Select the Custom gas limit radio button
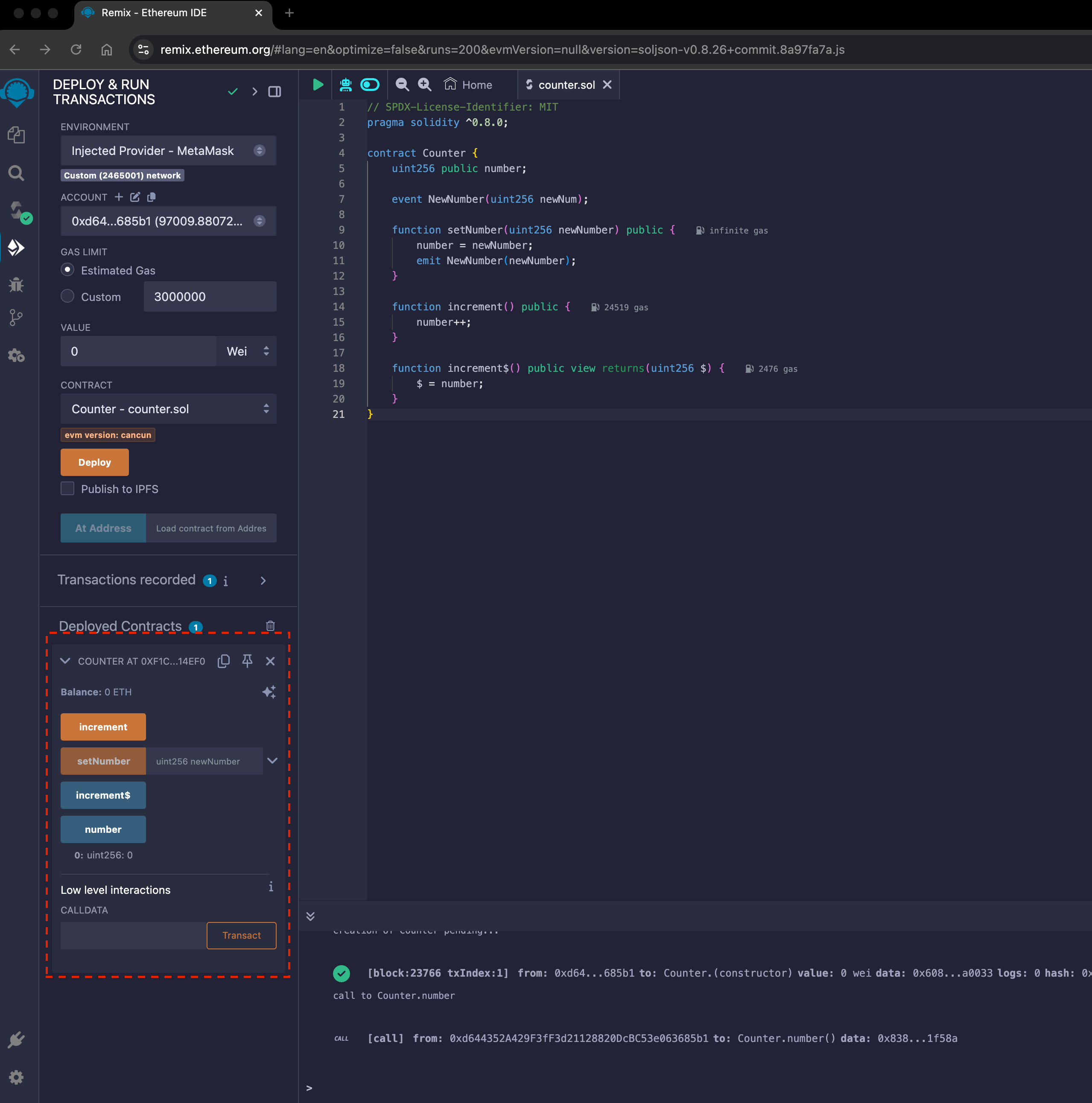Viewport: 1092px width, 1103px height. tap(67, 296)
